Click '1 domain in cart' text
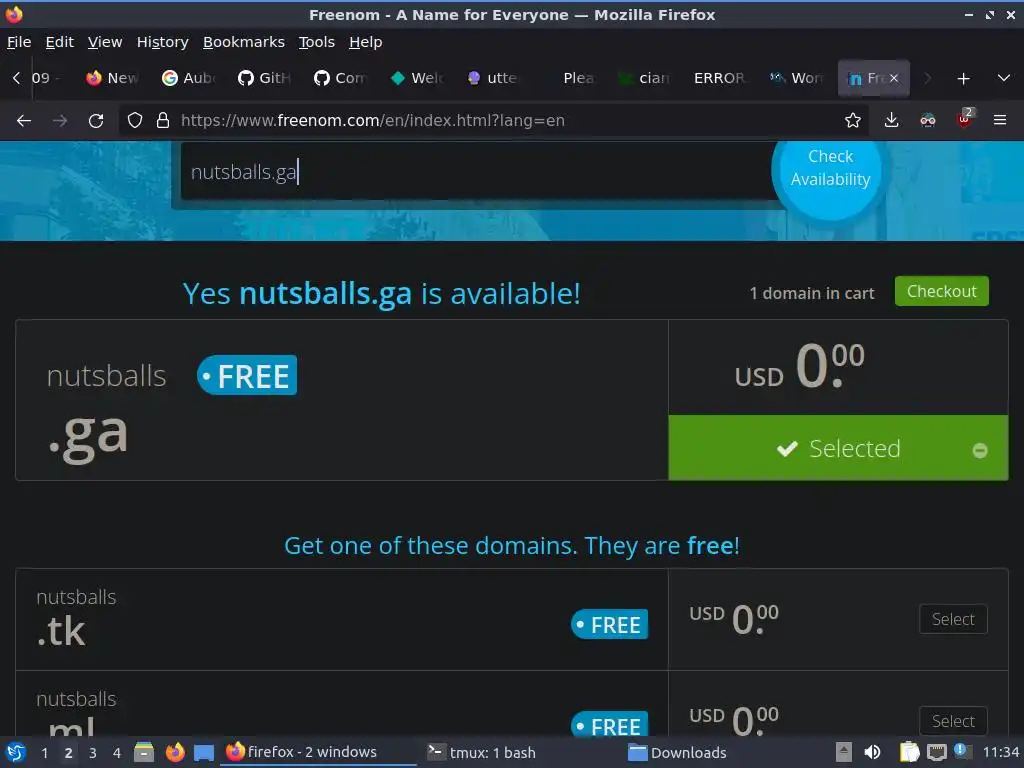 [812, 293]
